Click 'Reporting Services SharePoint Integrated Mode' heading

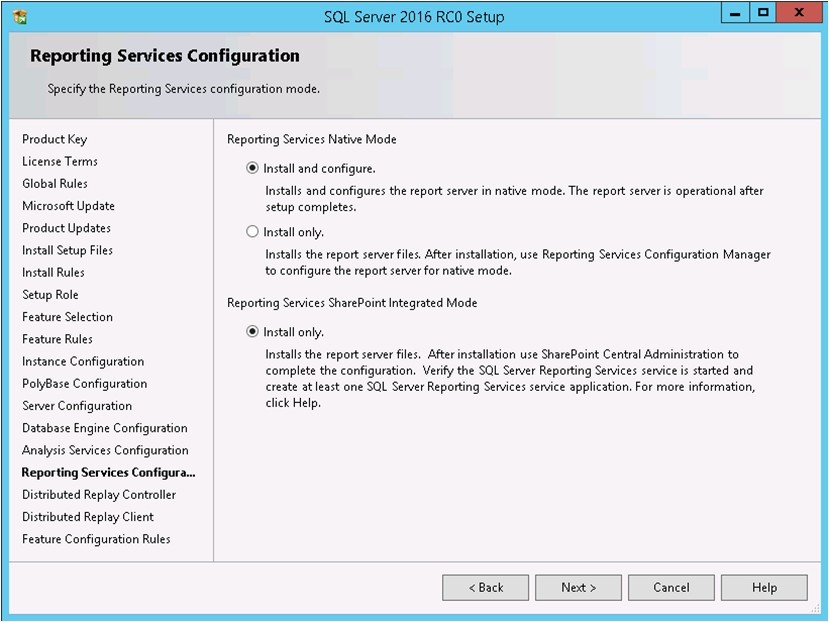tap(352, 303)
